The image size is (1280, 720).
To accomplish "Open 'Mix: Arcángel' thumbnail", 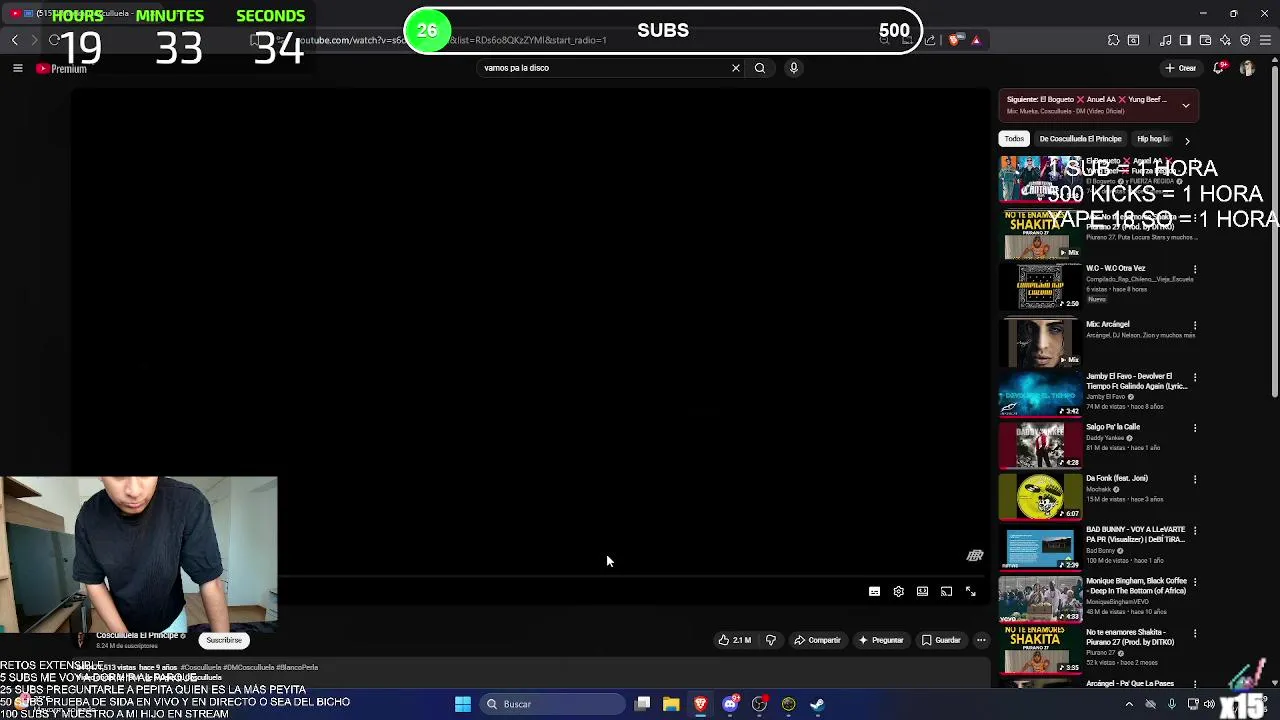I will pos(1040,342).
